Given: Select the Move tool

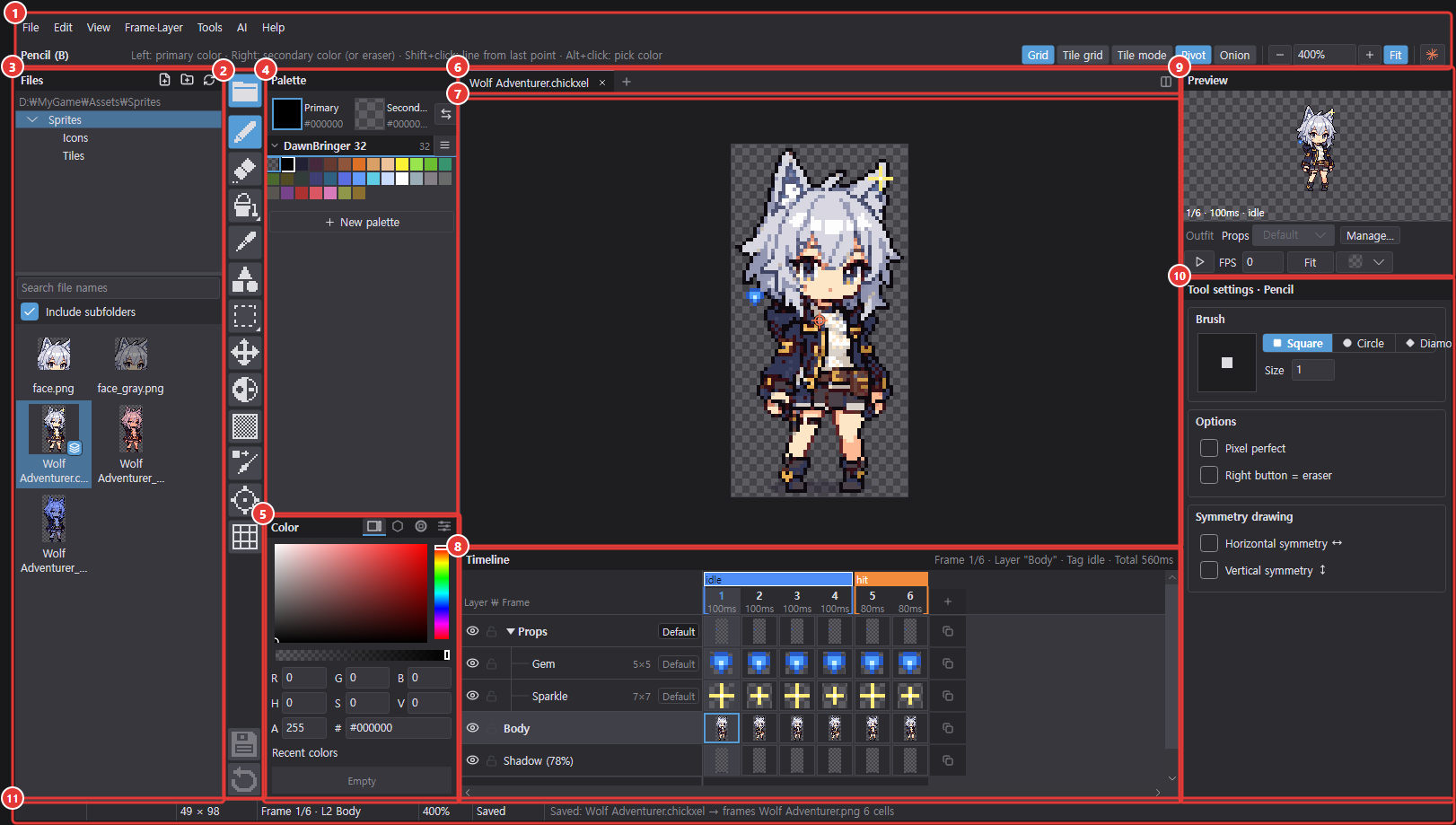Looking at the screenshot, I should coord(245,353).
